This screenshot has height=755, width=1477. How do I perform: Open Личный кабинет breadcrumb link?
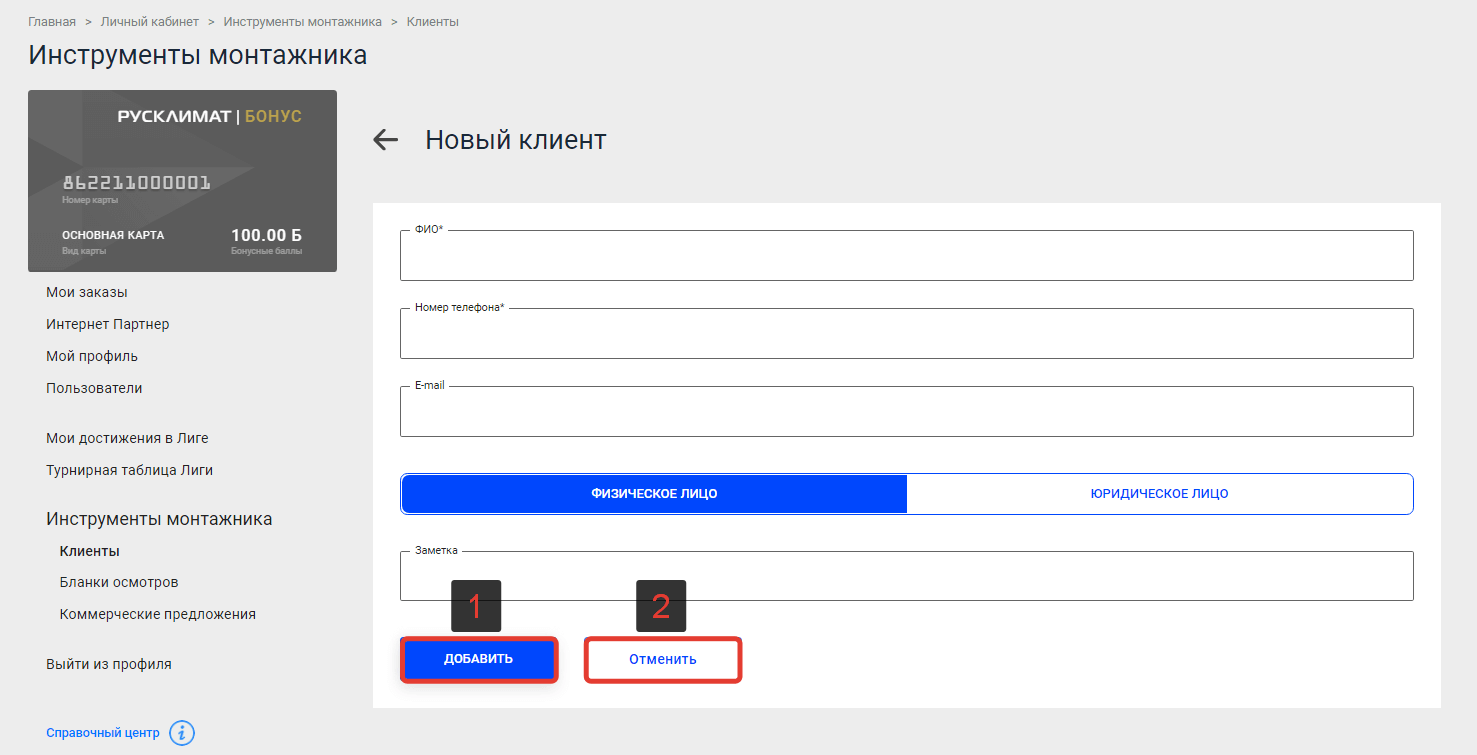click(x=150, y=21)
